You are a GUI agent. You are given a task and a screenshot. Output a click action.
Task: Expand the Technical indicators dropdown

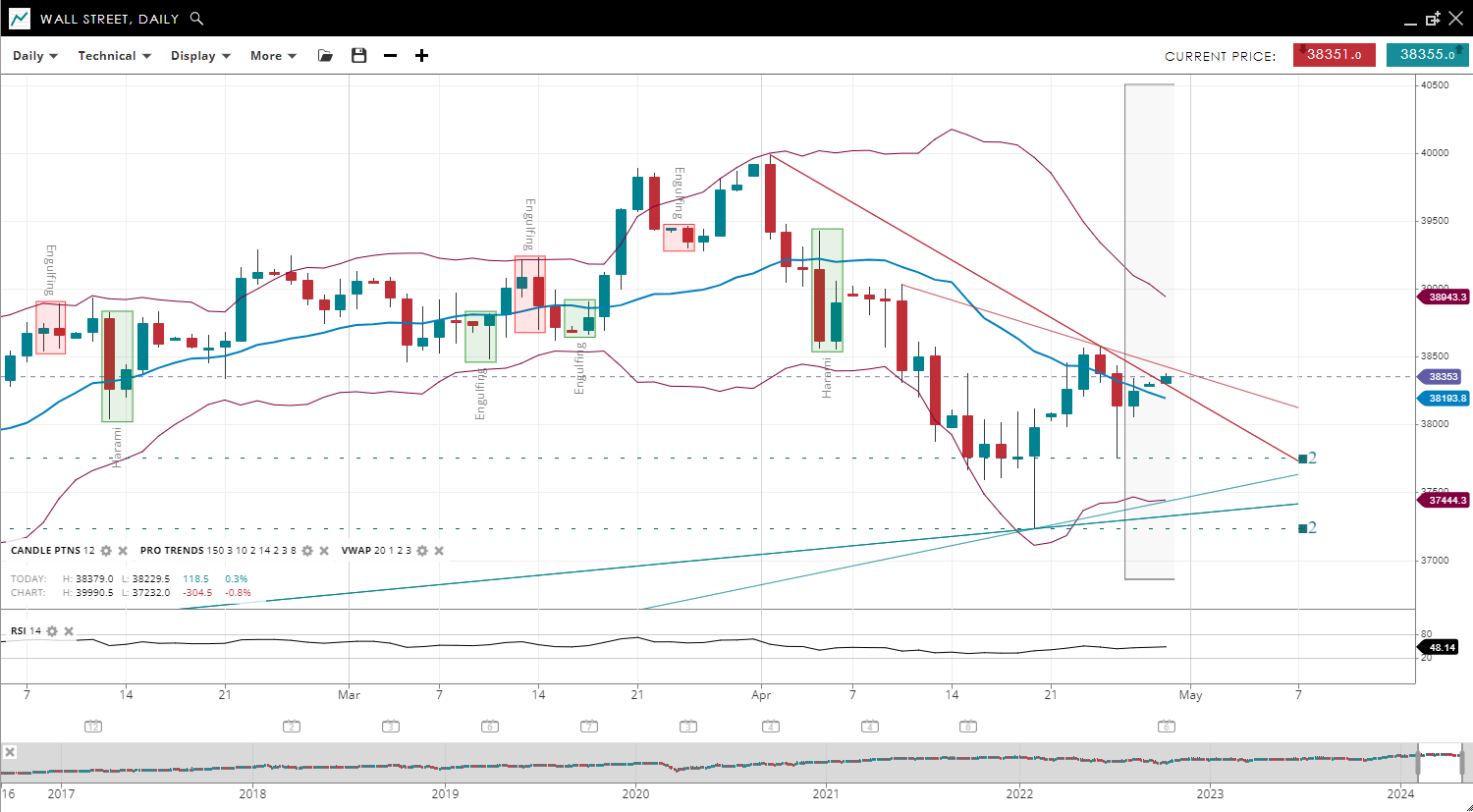(x=114, y=56)
